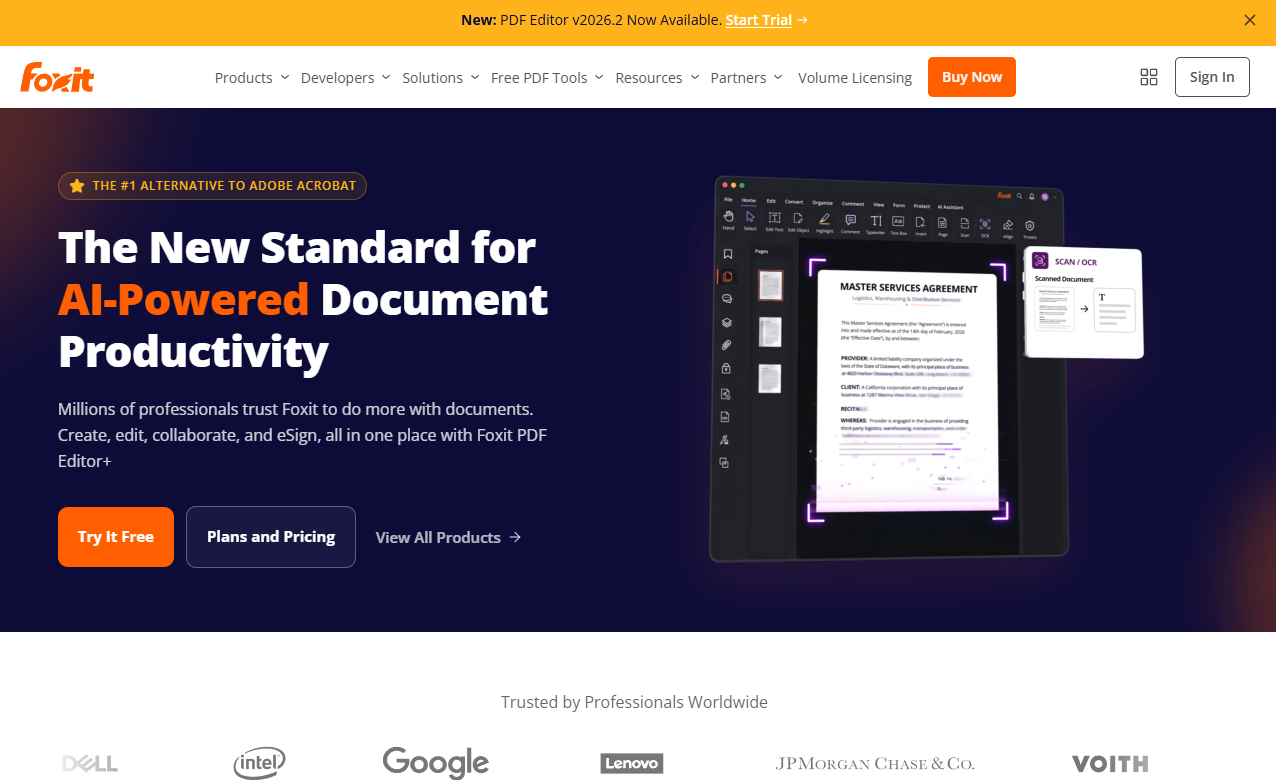Screen dimensions: 1276x780
Task: Open the apps grid icon beside Sign In
Action: [1149, 77]
